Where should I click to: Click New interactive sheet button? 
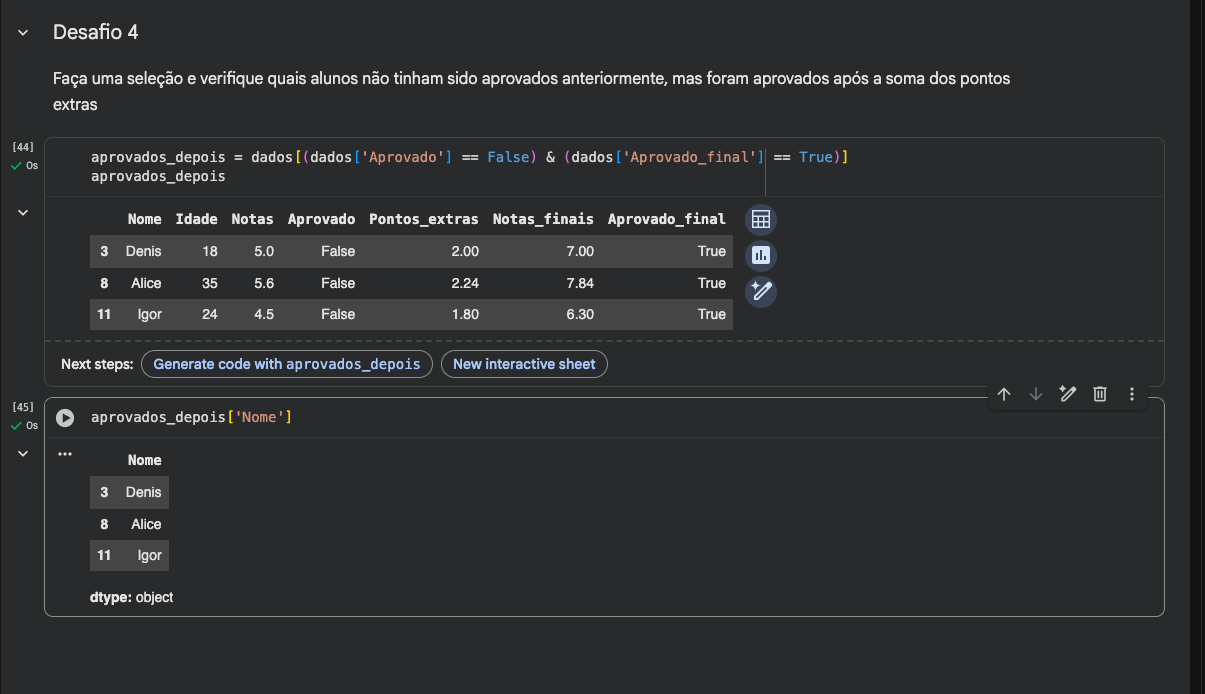(x=524, y=364)
